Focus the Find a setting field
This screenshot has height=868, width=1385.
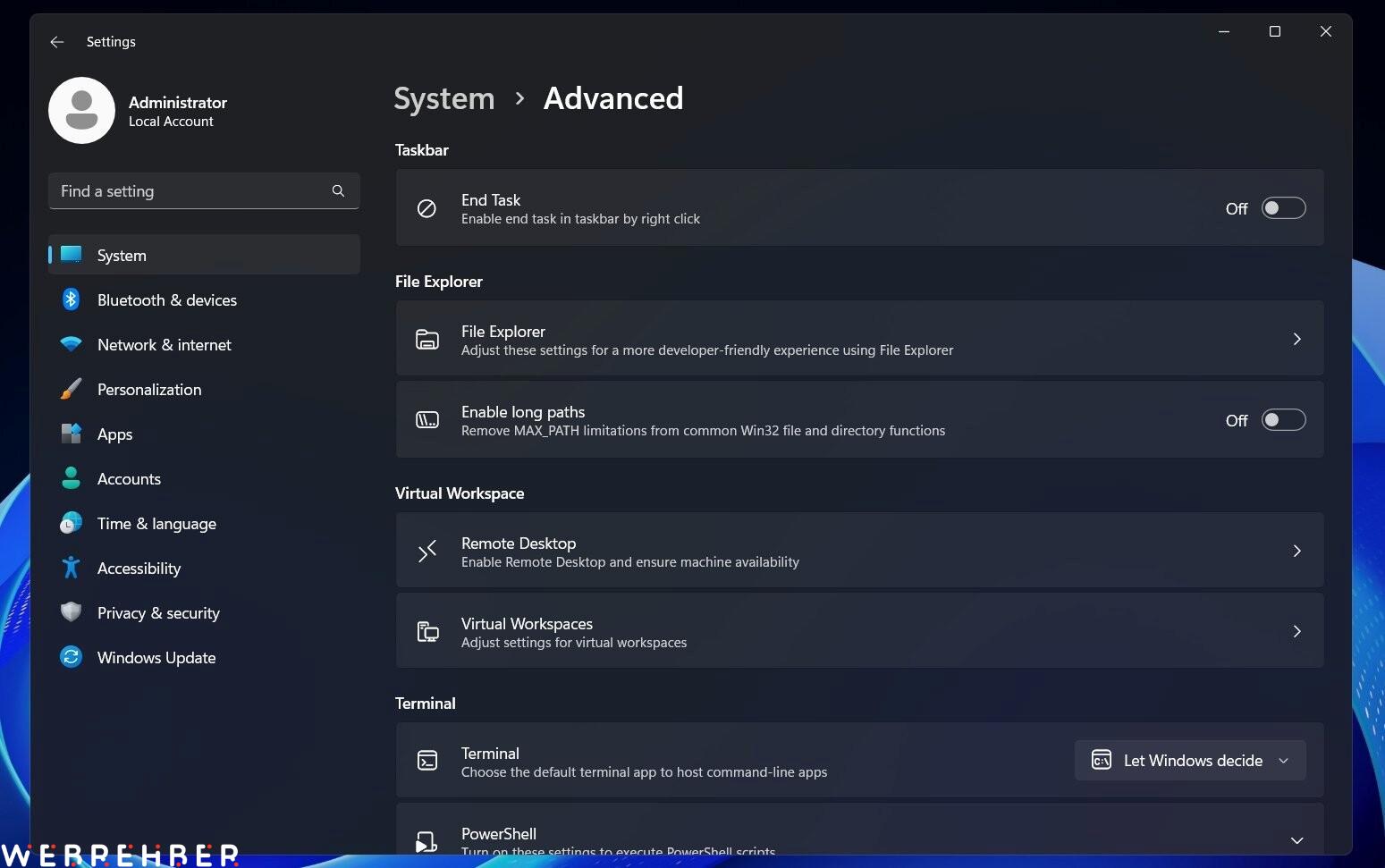pos(204,190)
